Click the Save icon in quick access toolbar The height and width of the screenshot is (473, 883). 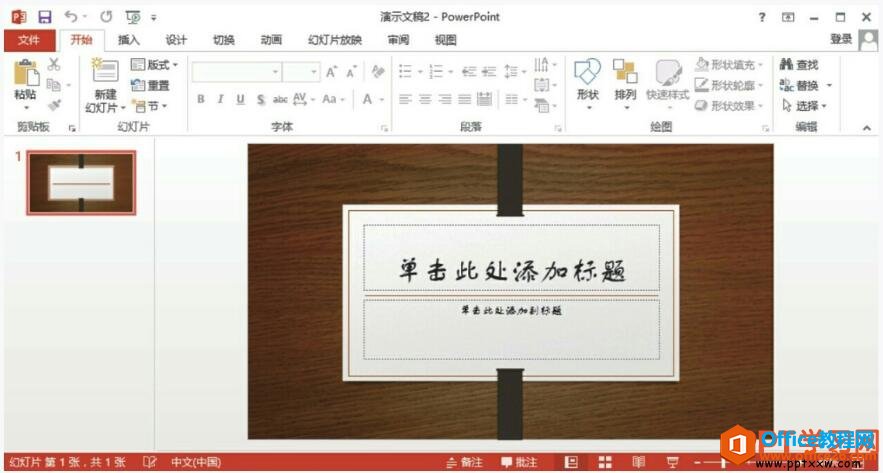(x=44, y=17)
